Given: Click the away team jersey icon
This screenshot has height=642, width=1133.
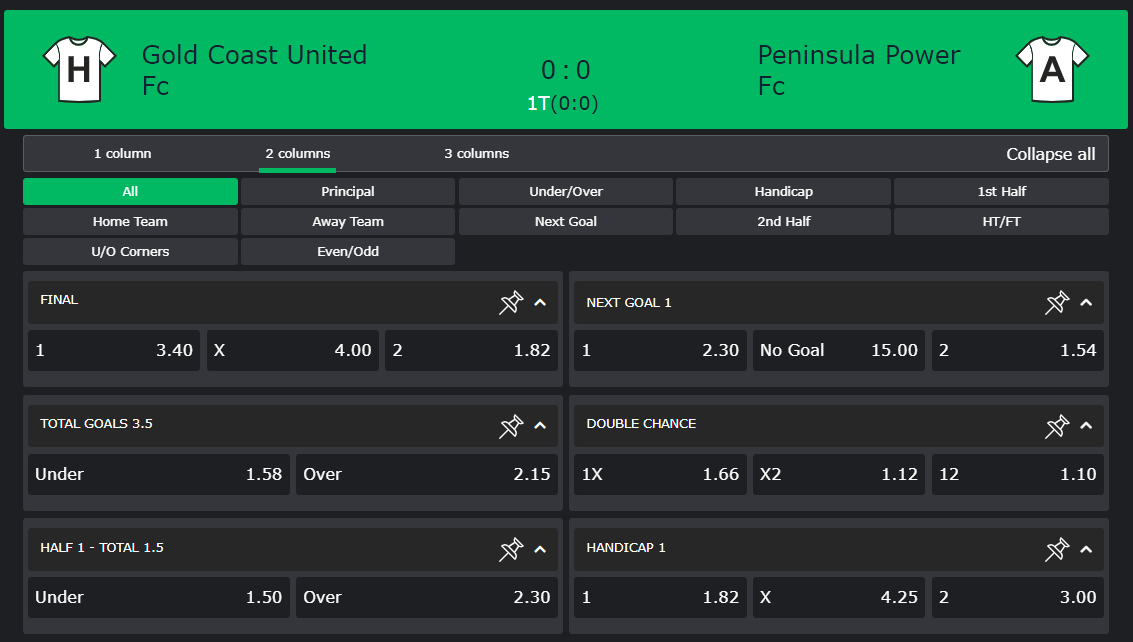Looking at the screenshot, I should [x=1052, y=69].
